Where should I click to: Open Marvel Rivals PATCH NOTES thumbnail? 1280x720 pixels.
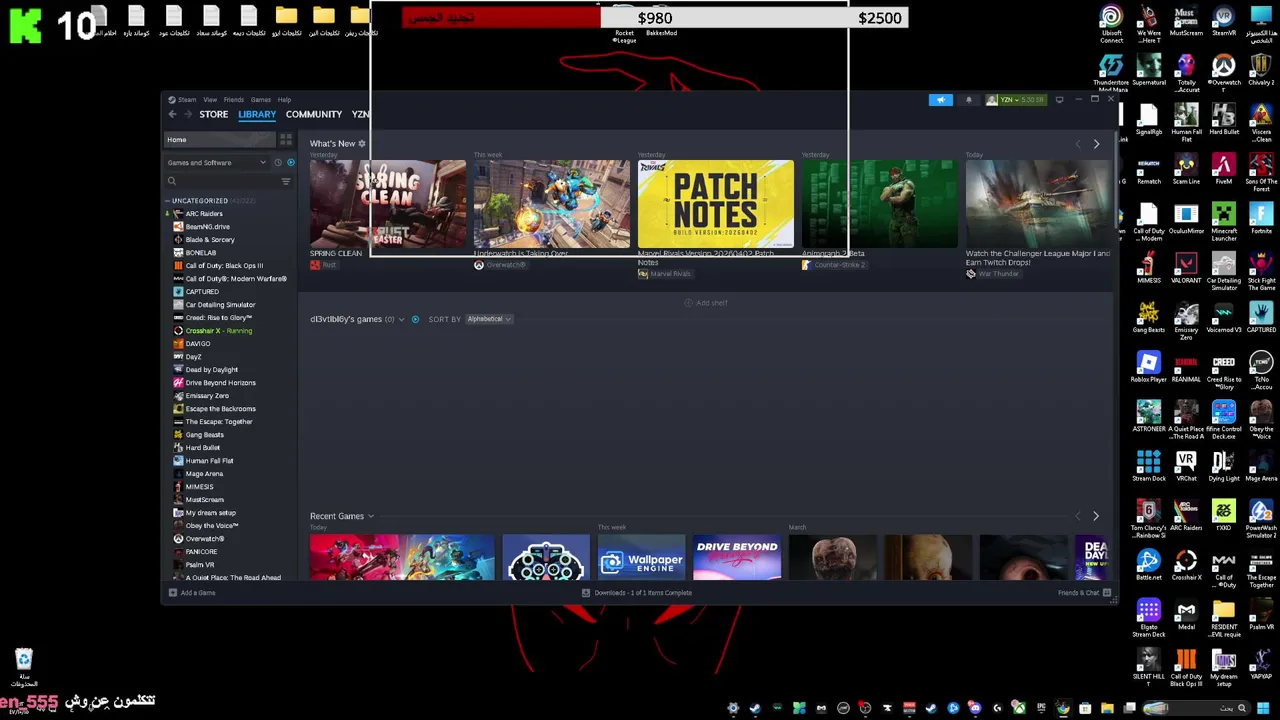716,204
